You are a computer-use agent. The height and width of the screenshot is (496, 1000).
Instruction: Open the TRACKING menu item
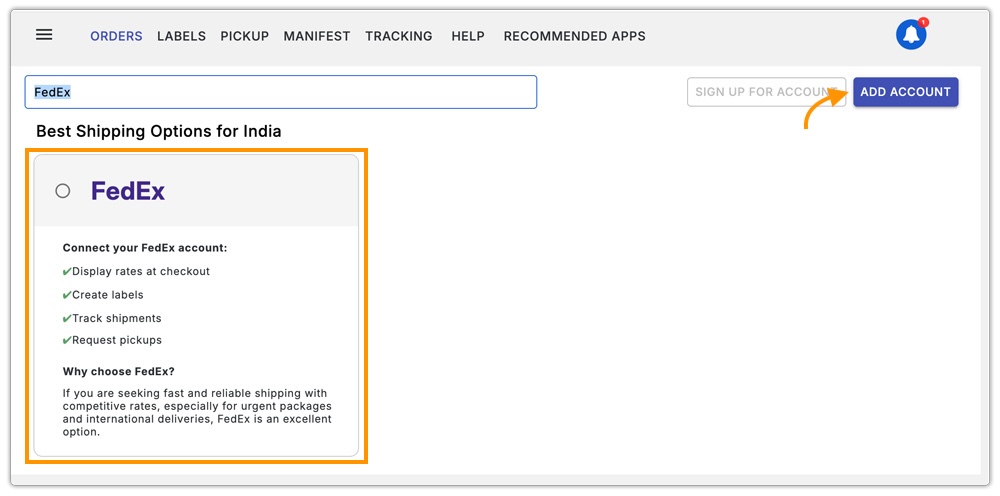tap(399, 36)
